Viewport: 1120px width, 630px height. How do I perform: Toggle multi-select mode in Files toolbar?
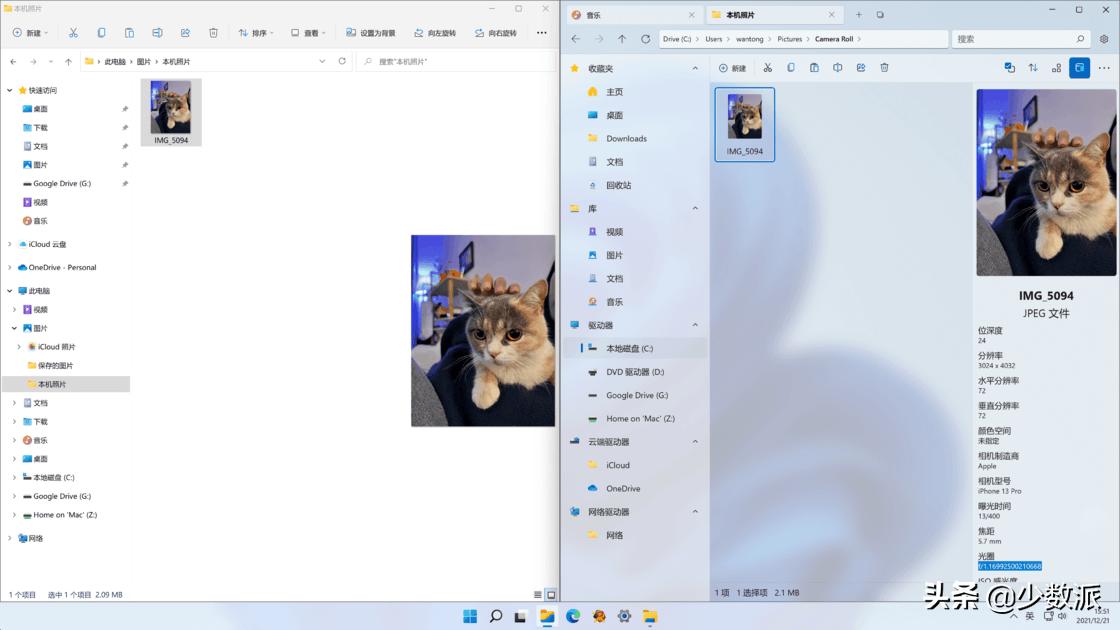(1009, 67)
